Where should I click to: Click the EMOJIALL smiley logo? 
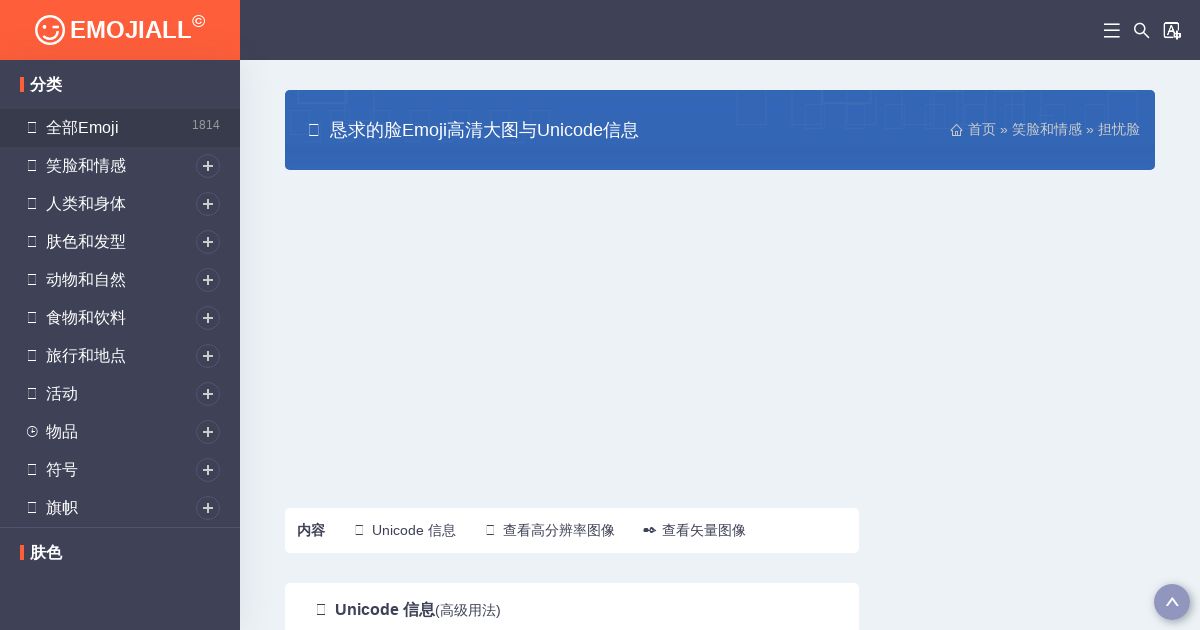(50, 30)
